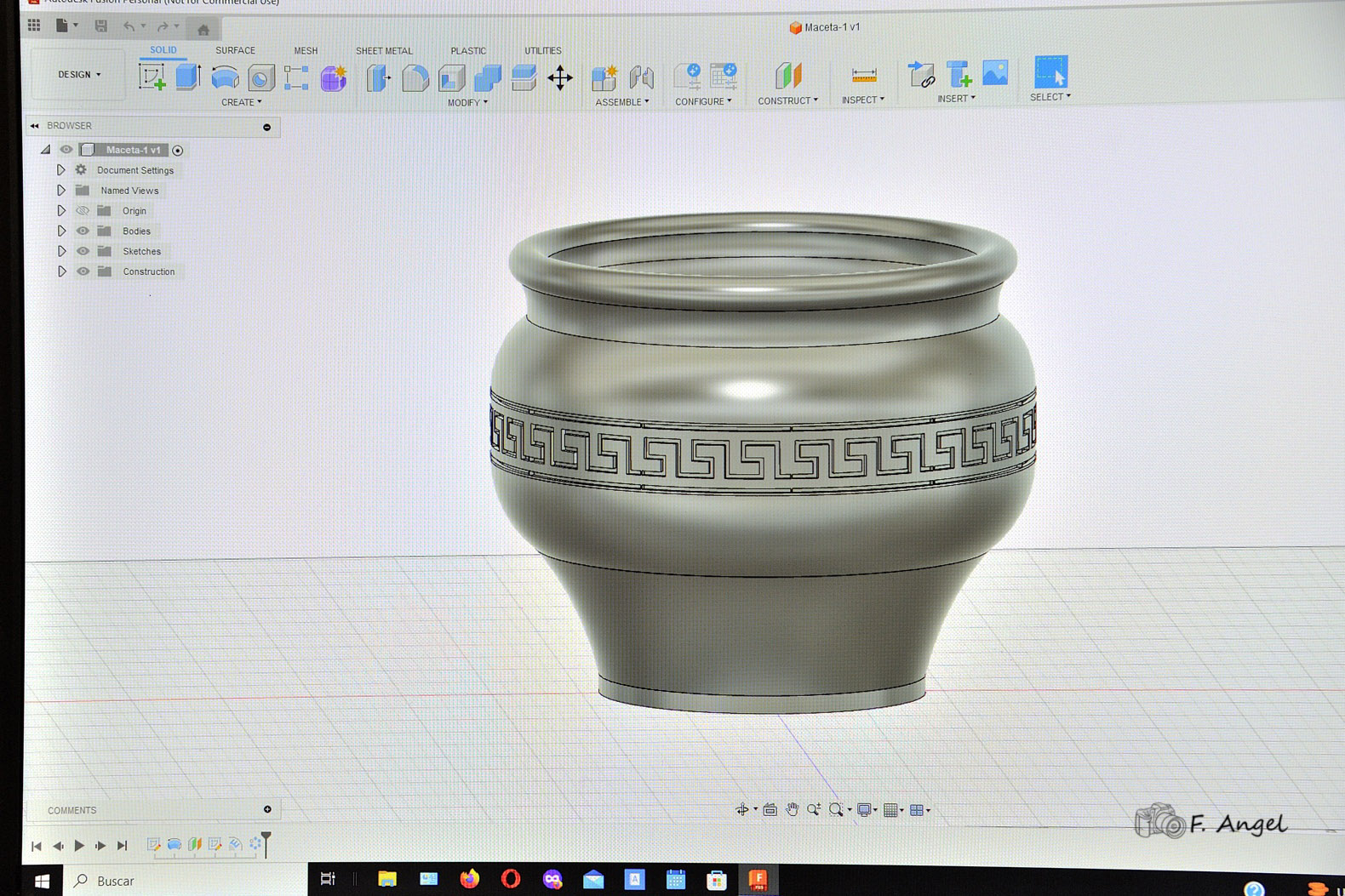Switch to the SHEET METAL tab

(384, 51)
